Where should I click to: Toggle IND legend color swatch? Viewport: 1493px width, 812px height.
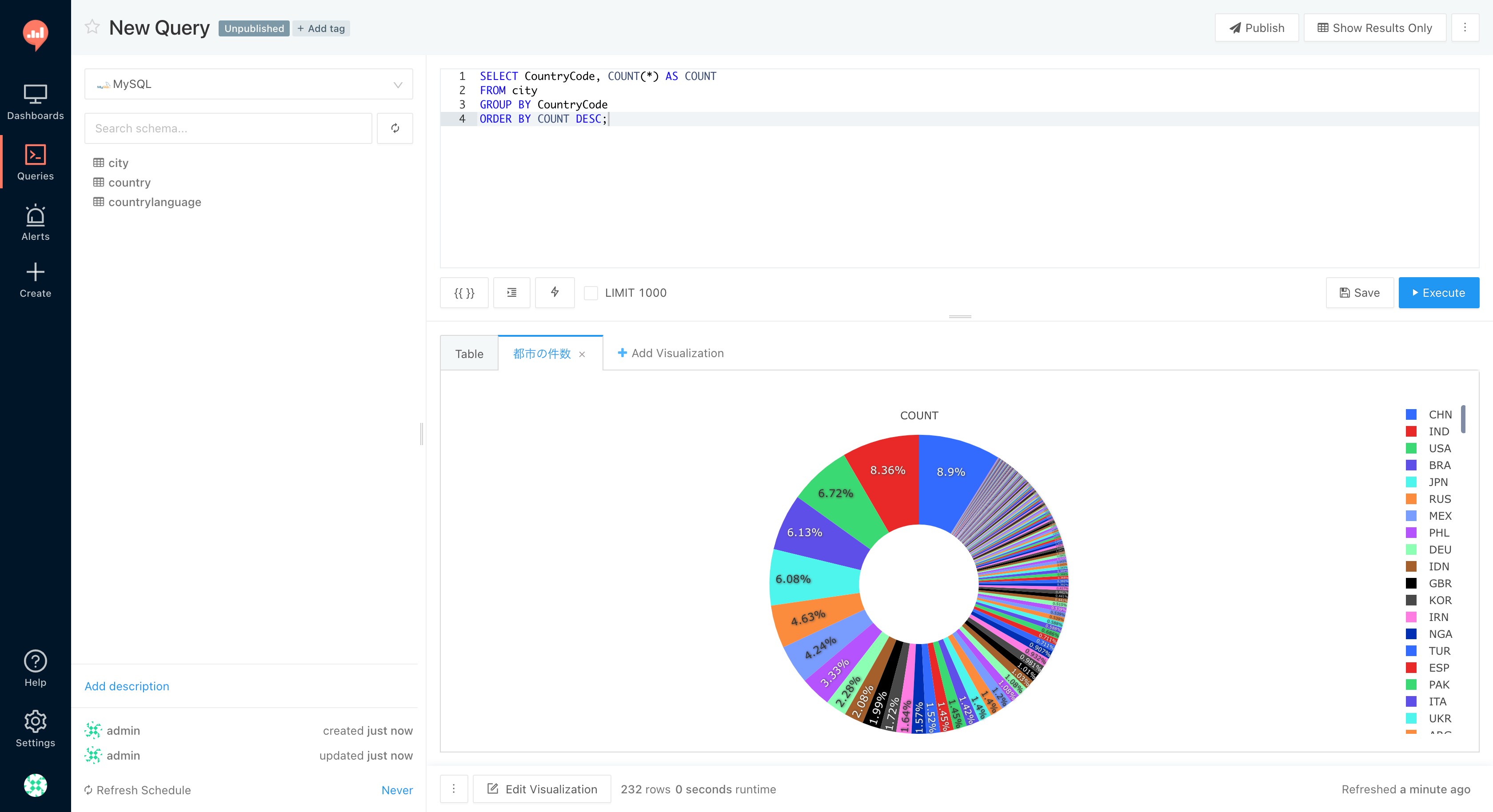tap(1411, 431)
